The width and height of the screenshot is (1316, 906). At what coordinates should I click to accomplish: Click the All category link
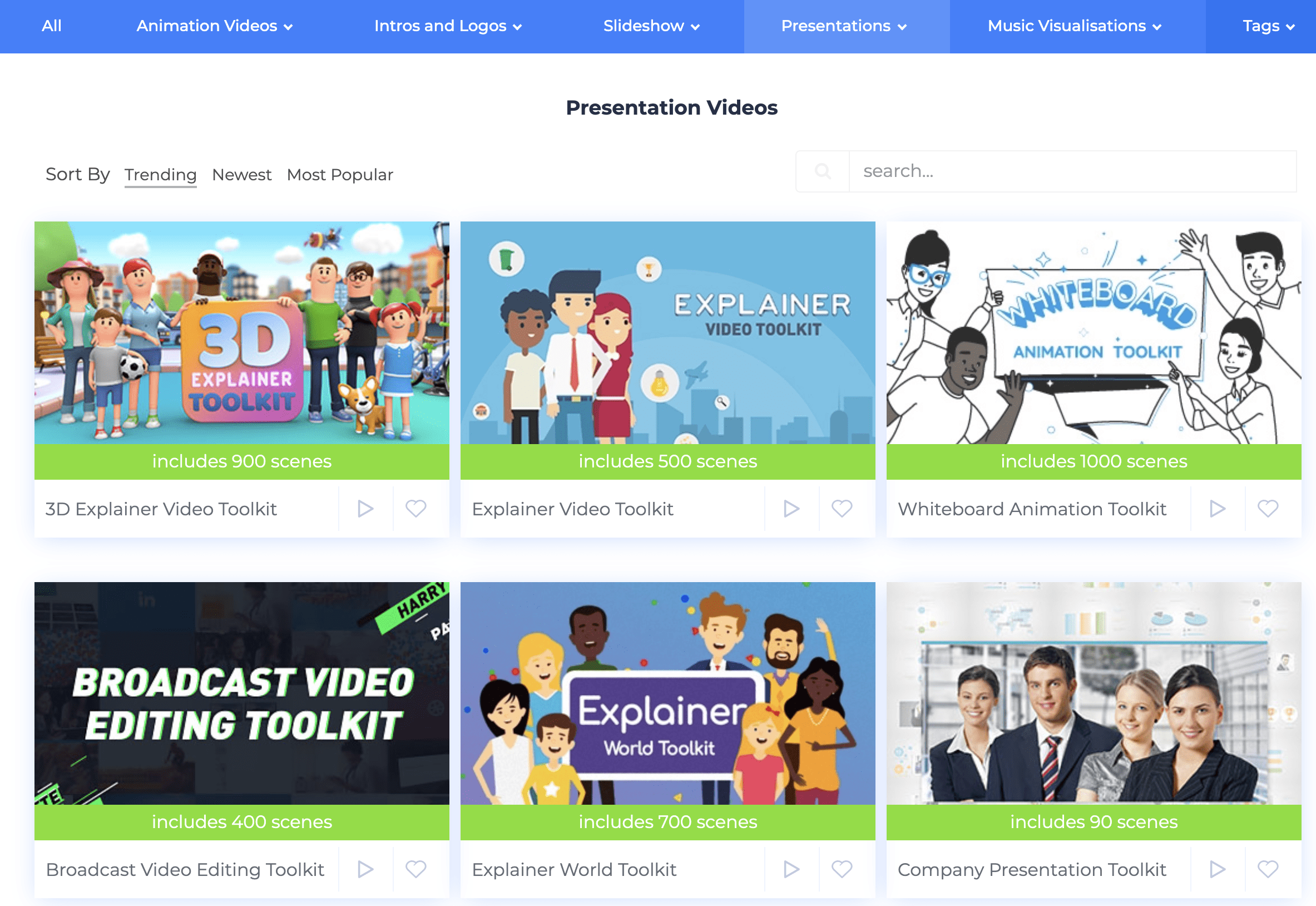(52, 26)
